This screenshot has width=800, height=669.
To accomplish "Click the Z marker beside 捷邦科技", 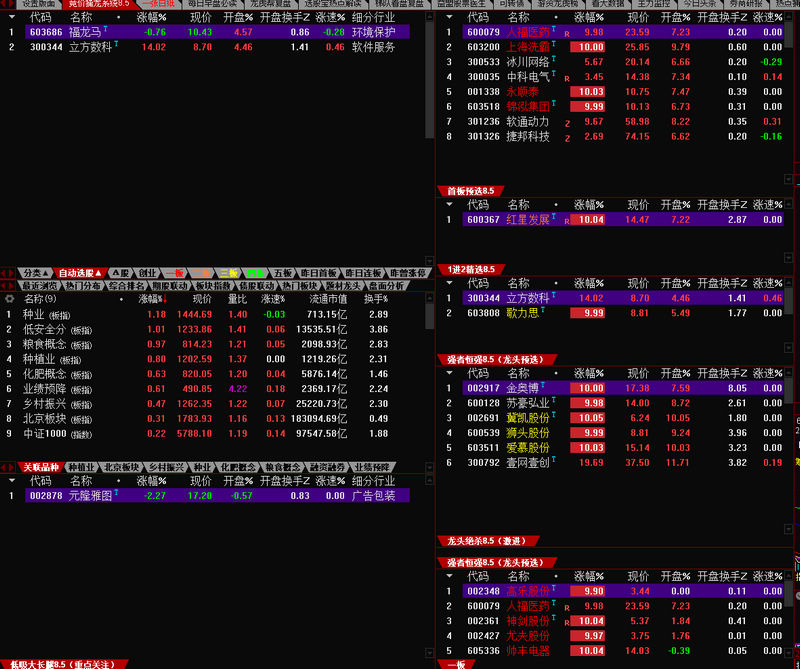I will pyautogui.click(x=567, y=138).
